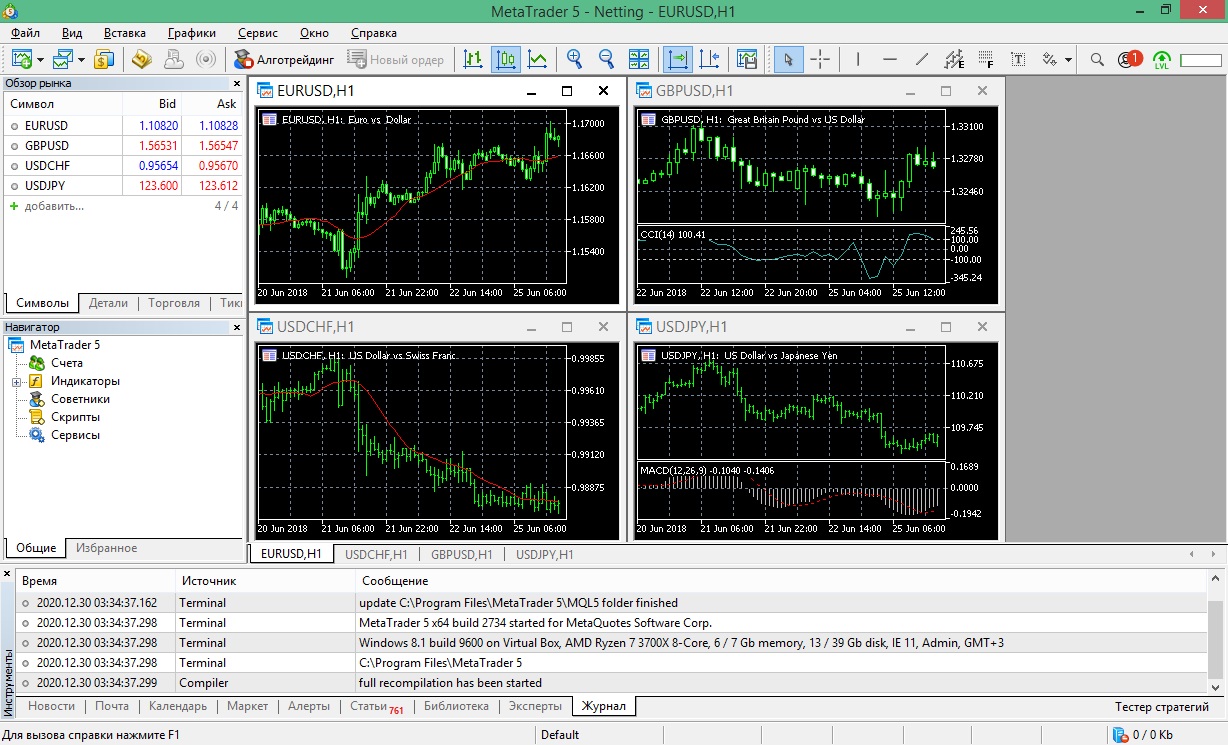Open the Календарь tab in toolbox
This screenshot has height=745, width=1228.
(178, 706)
